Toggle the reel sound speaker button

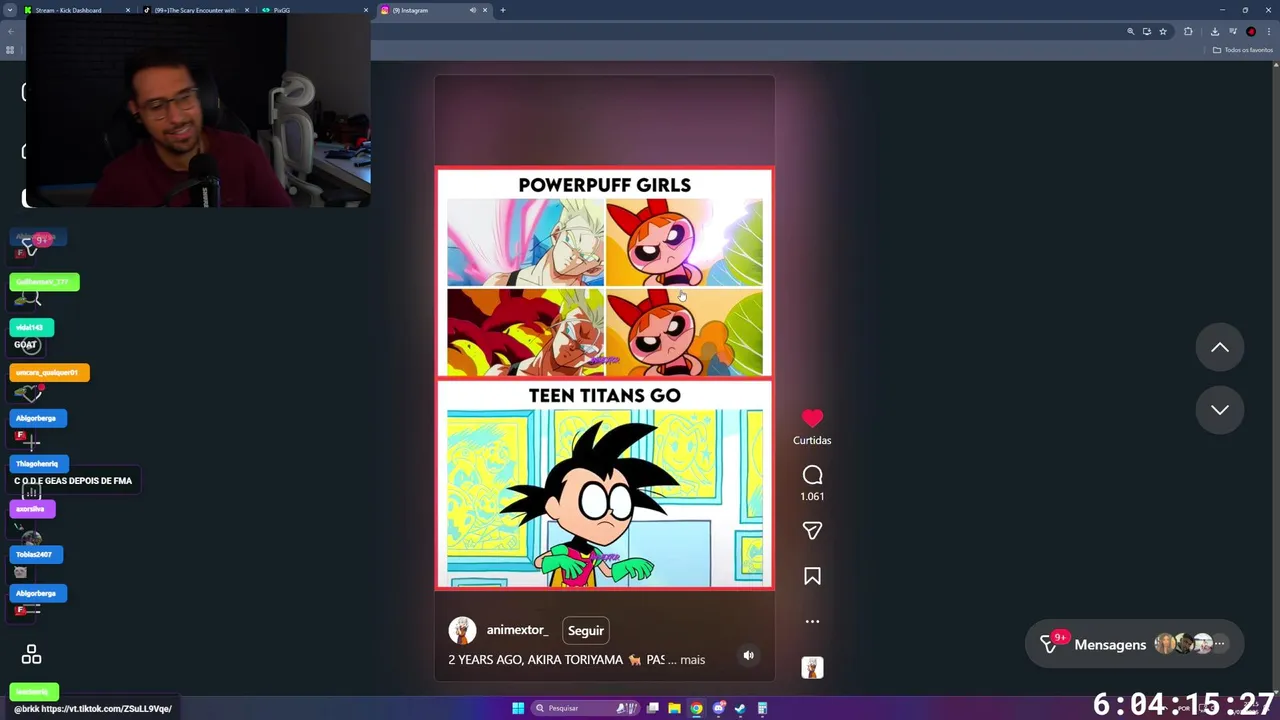(748, 655)
